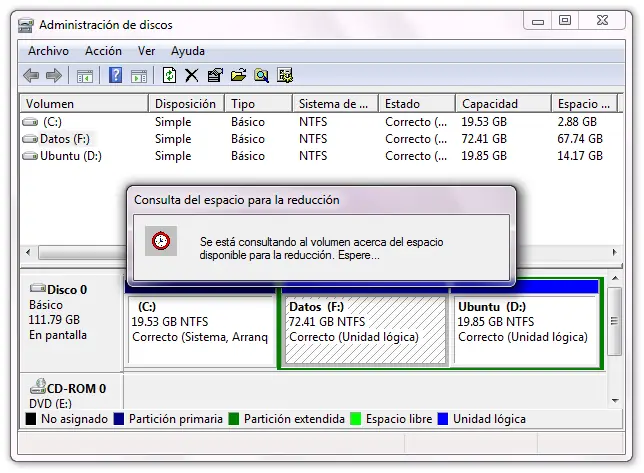Click disk pane scroll up arrow
The height and width of the screenshot is (473, 644).
click(615, 278)
